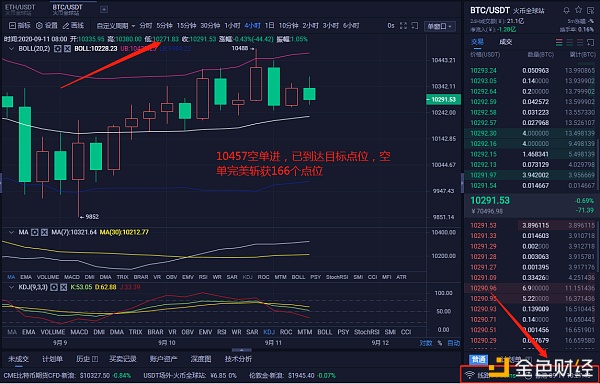Remove the MA sub-chart indicator

[44, 232]
